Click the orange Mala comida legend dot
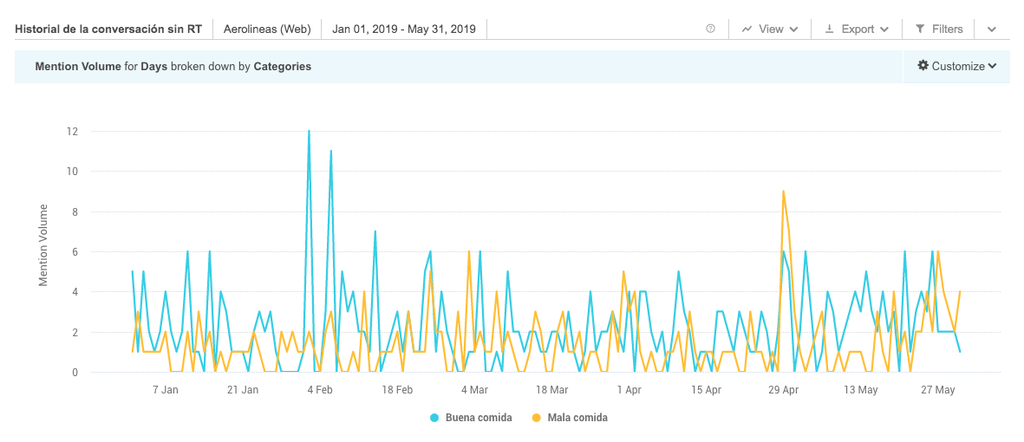The image size is (1024, 442). click(x=536, y=417)
